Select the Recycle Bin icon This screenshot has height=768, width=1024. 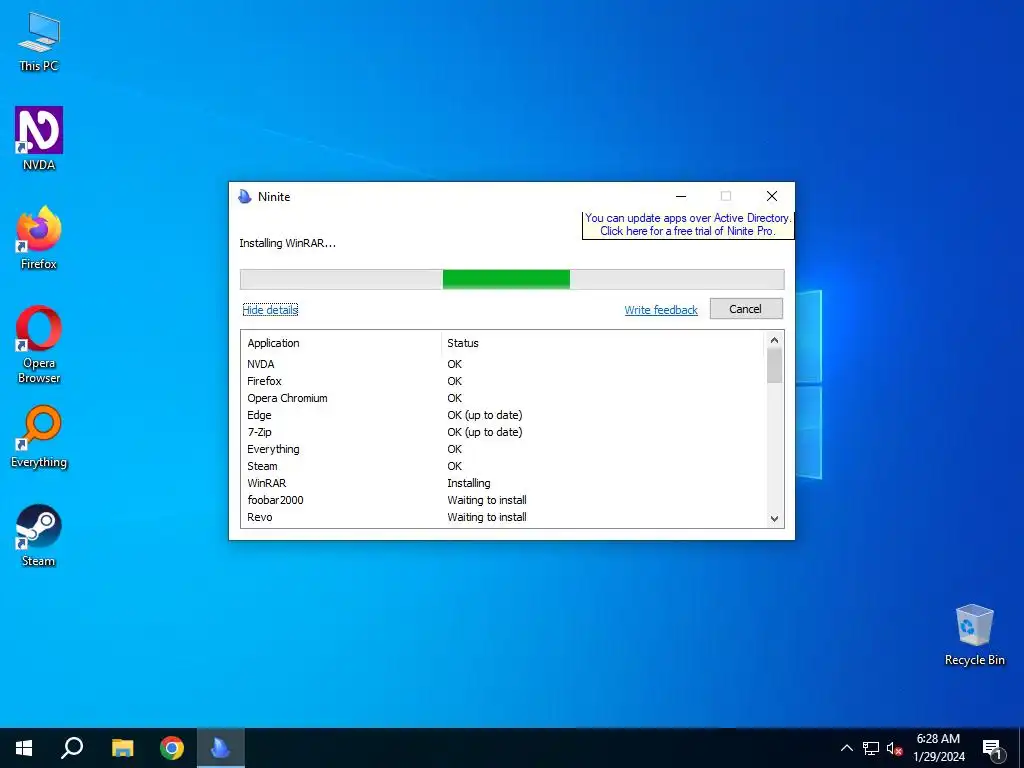[974, 635]
